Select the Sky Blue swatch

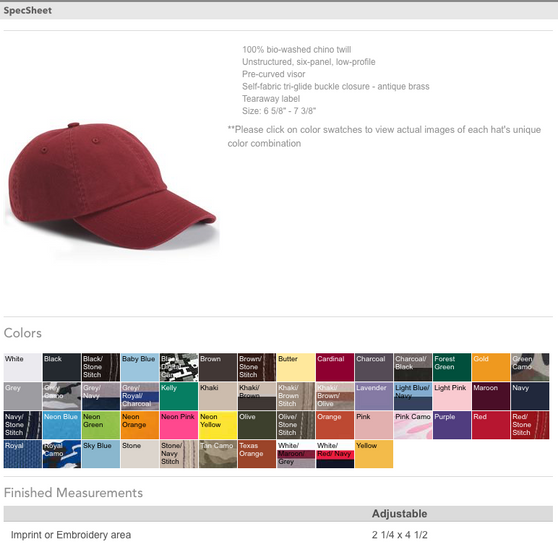(x=101, y=454)
